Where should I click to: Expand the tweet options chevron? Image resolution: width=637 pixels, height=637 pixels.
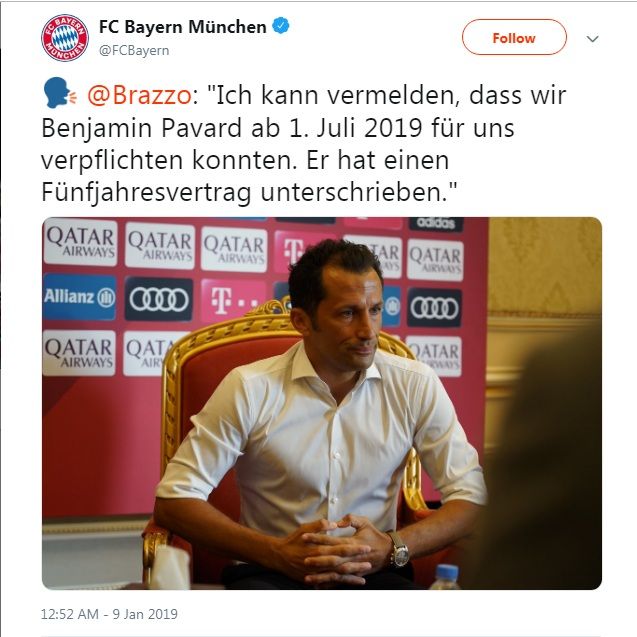(x=592, y=39)
